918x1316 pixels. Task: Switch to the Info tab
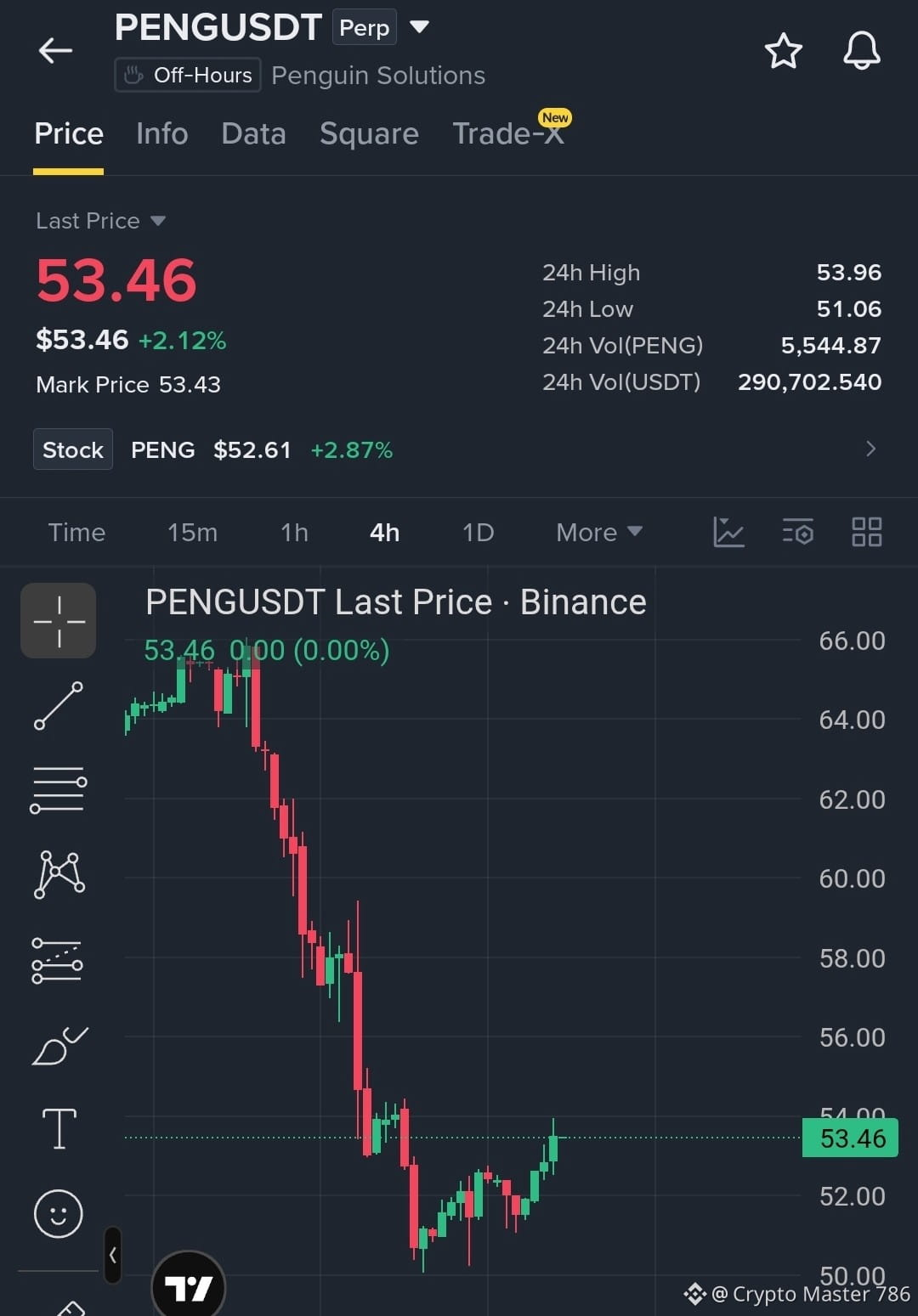[161, 134]
